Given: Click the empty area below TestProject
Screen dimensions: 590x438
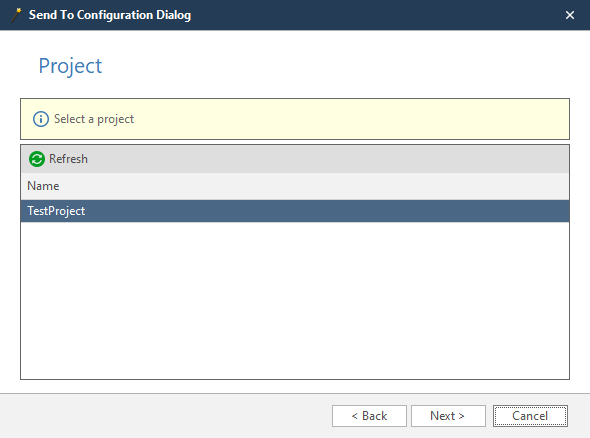Looking at the screenshot, I should click(x=295, y=300).
